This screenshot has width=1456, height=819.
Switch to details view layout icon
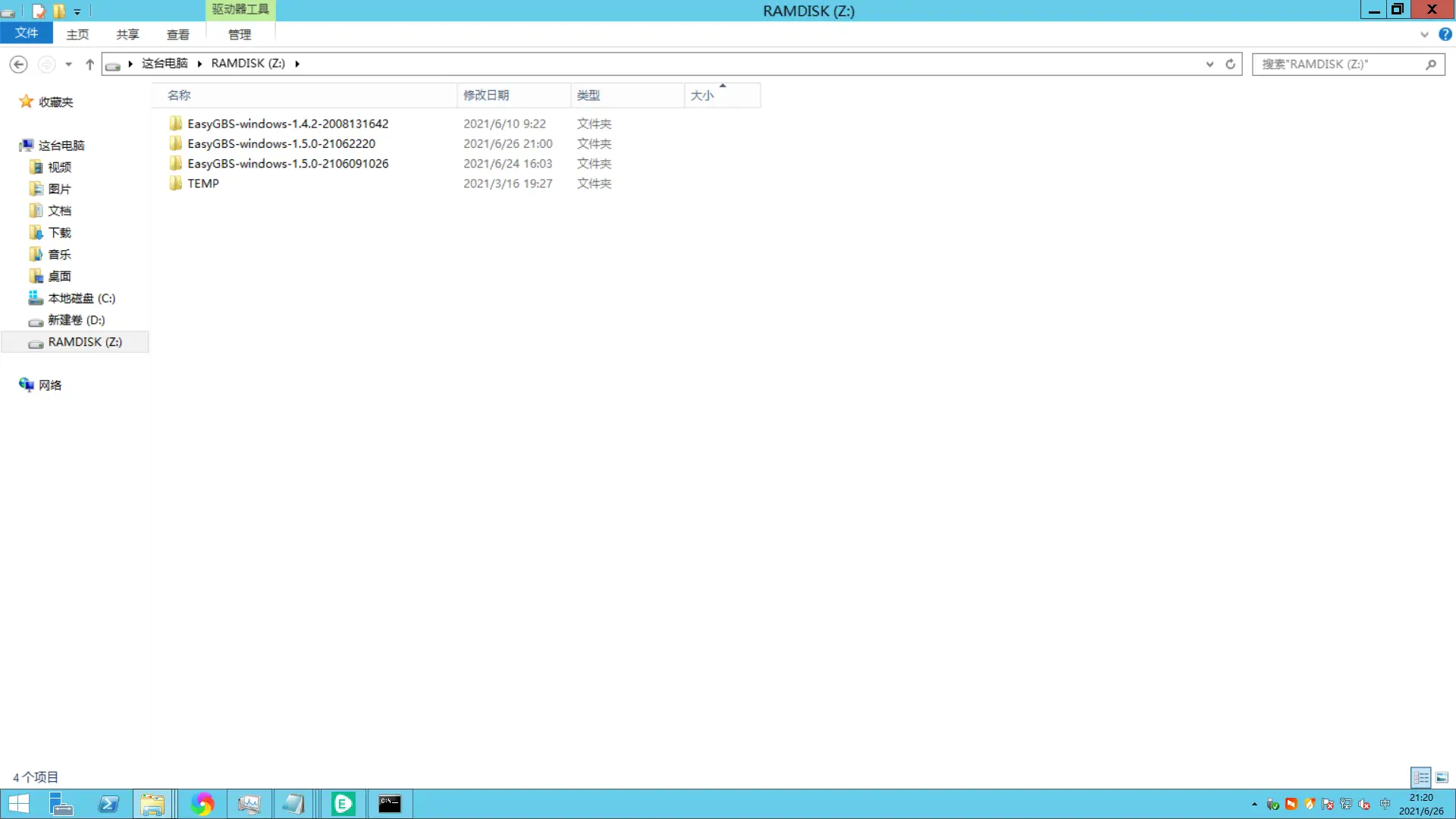tap(1420, 777)
